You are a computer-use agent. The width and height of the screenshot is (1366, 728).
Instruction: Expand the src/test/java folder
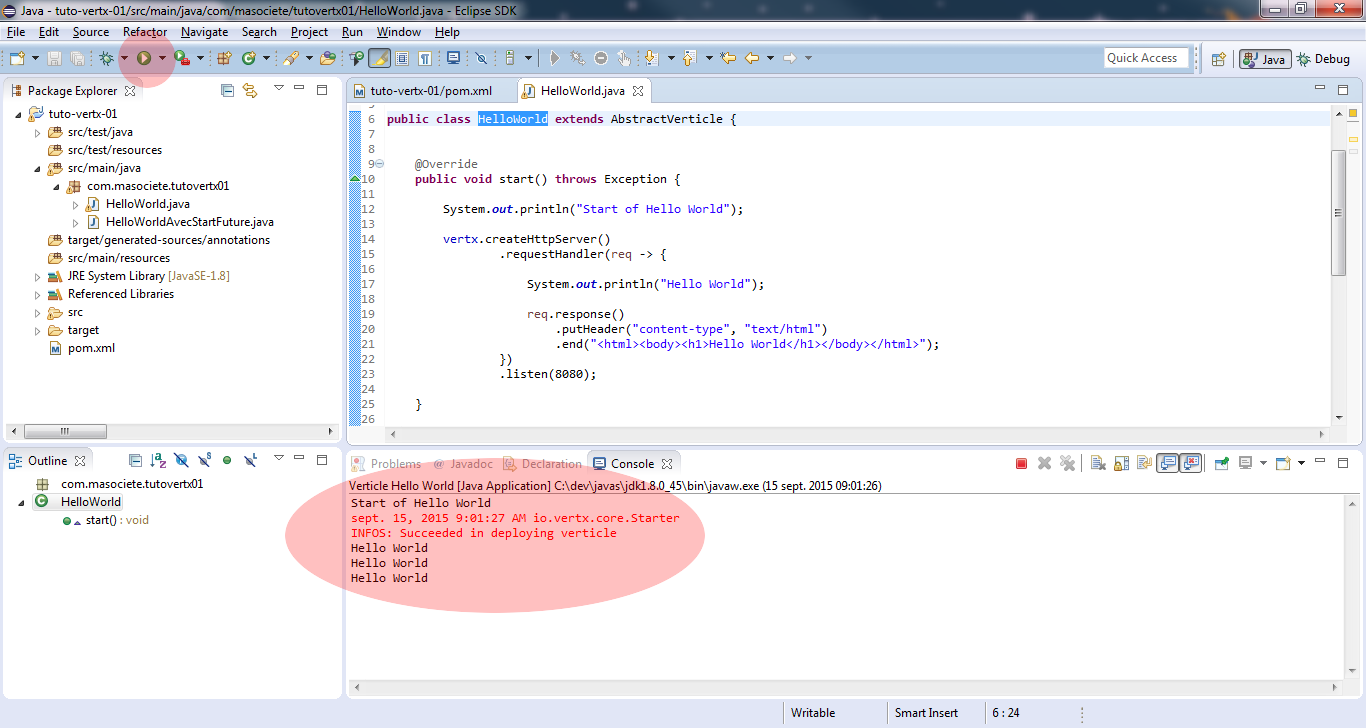click(38, 132)
